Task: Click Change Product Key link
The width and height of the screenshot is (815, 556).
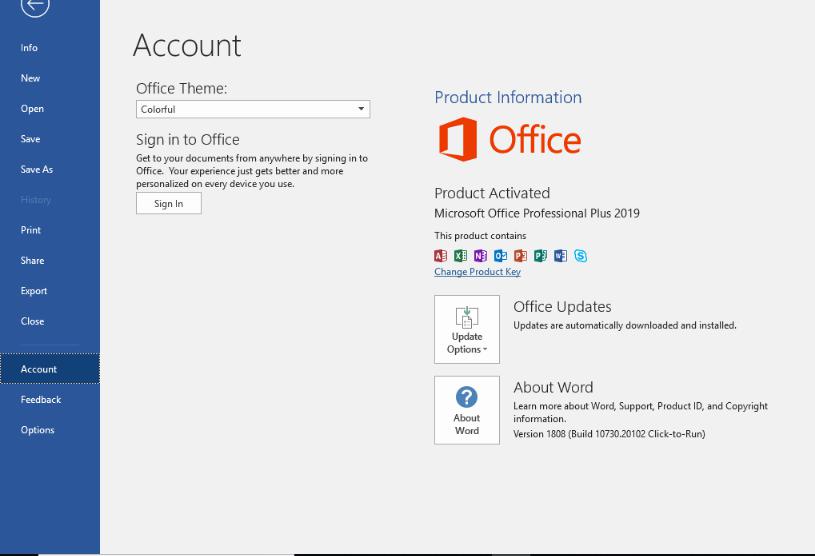Action: pos(477,272)
